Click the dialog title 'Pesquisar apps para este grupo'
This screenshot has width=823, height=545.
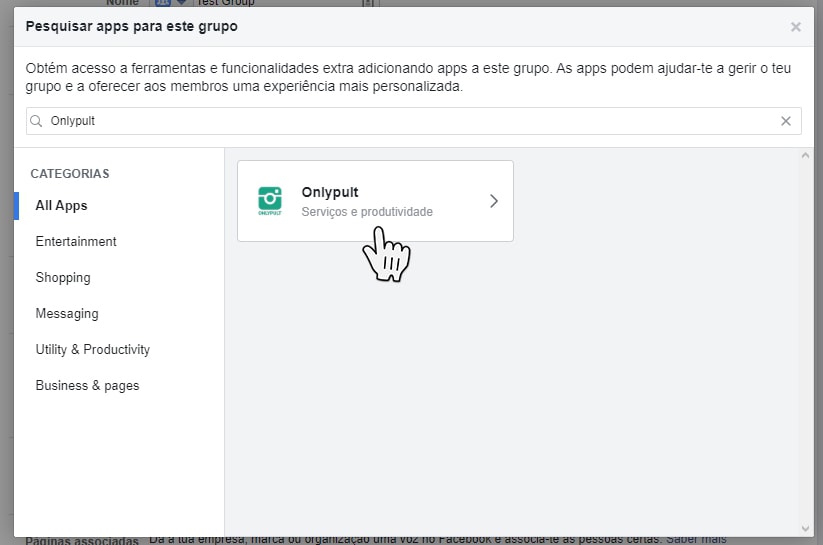click(x=131, y=26)
